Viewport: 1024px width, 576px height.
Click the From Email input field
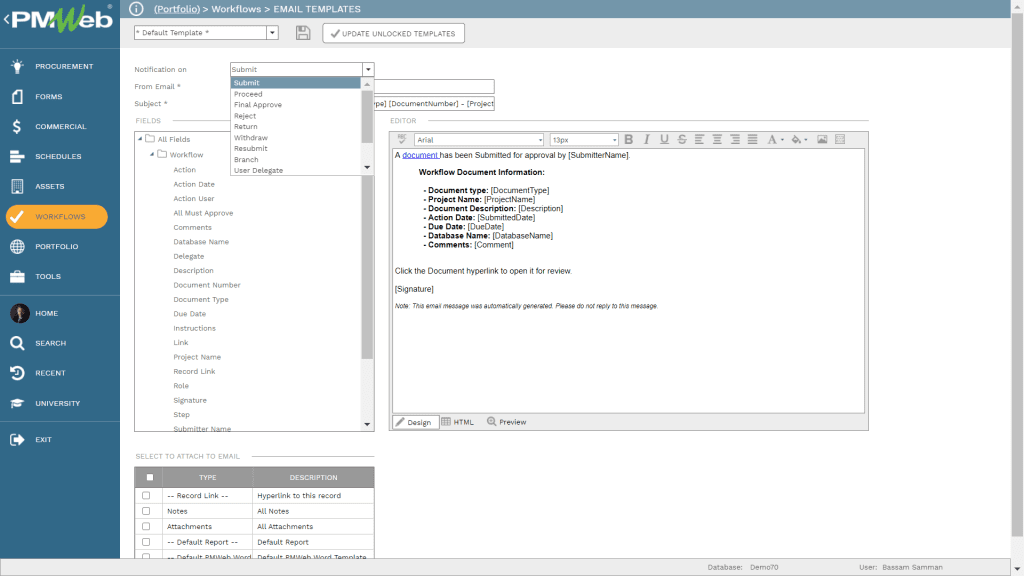(434, 86)
